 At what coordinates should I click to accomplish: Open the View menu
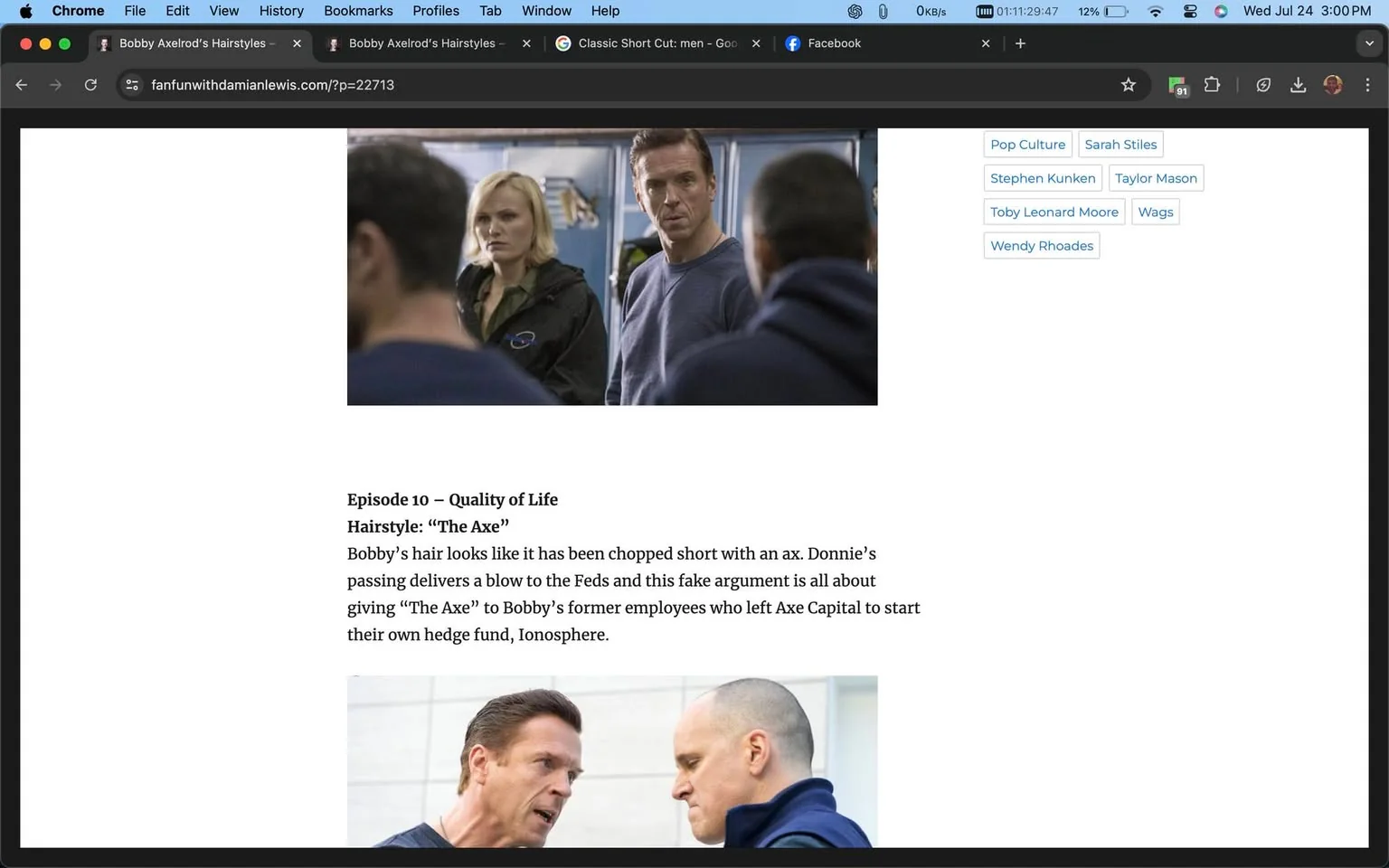224,11
